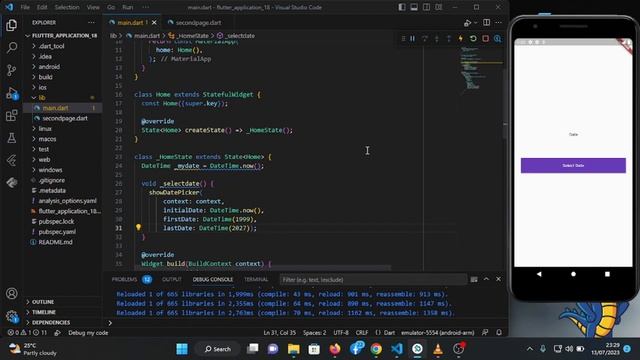Open the Search view in the activity bar

pyautogui.click(x=11, y=48)
